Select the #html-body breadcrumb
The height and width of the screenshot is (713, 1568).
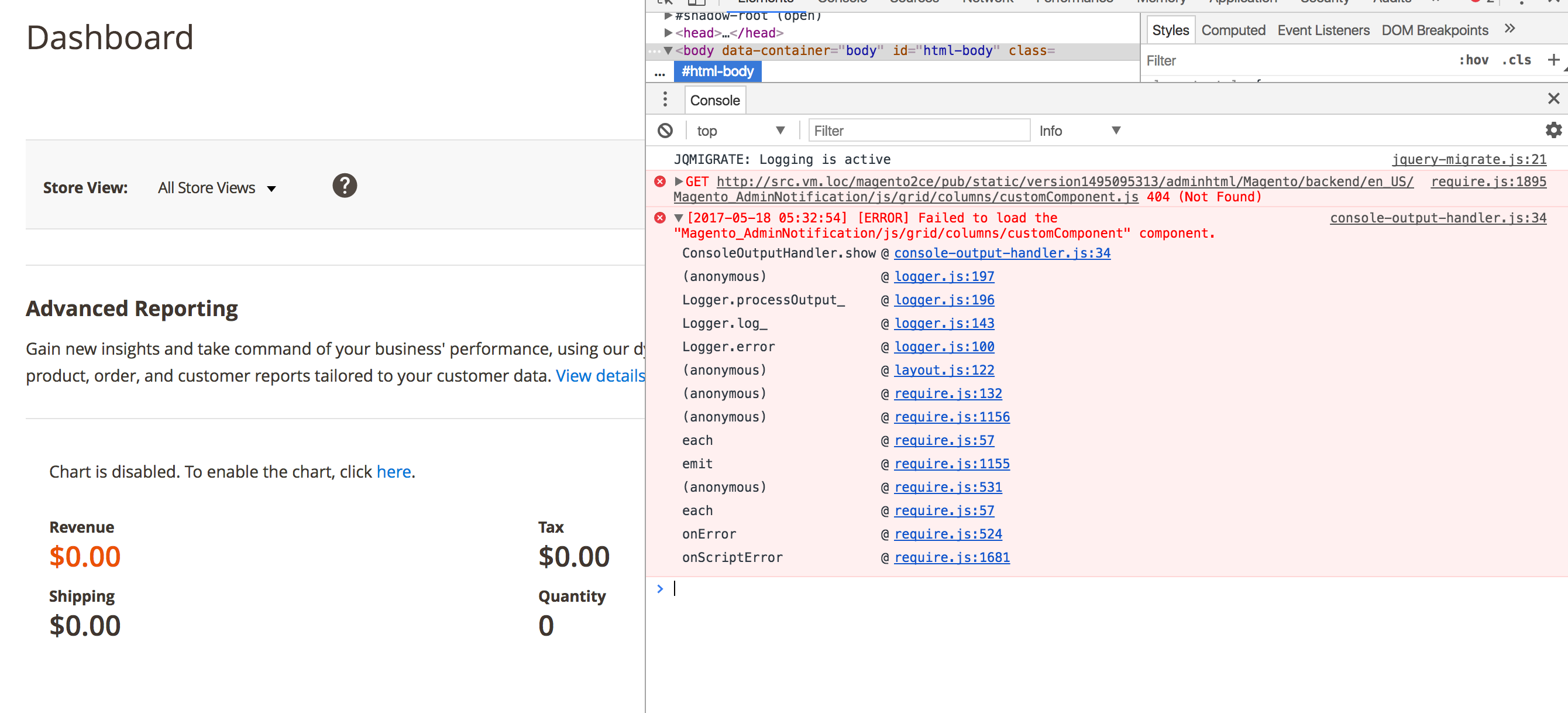(x=717, y=71)
